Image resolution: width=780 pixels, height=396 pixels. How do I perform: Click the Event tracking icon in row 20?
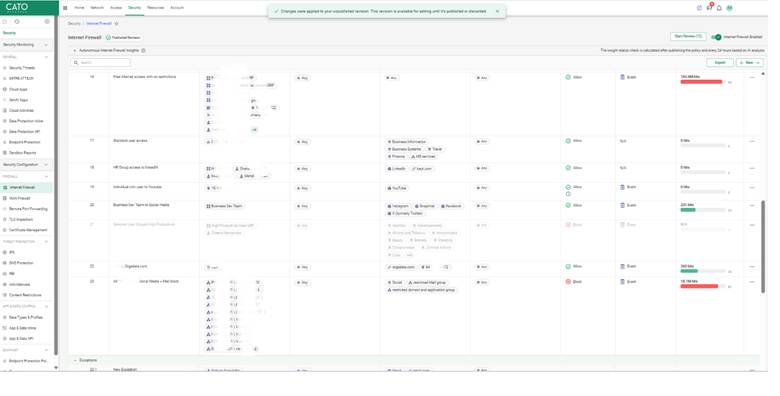click(x=622, y=205)
